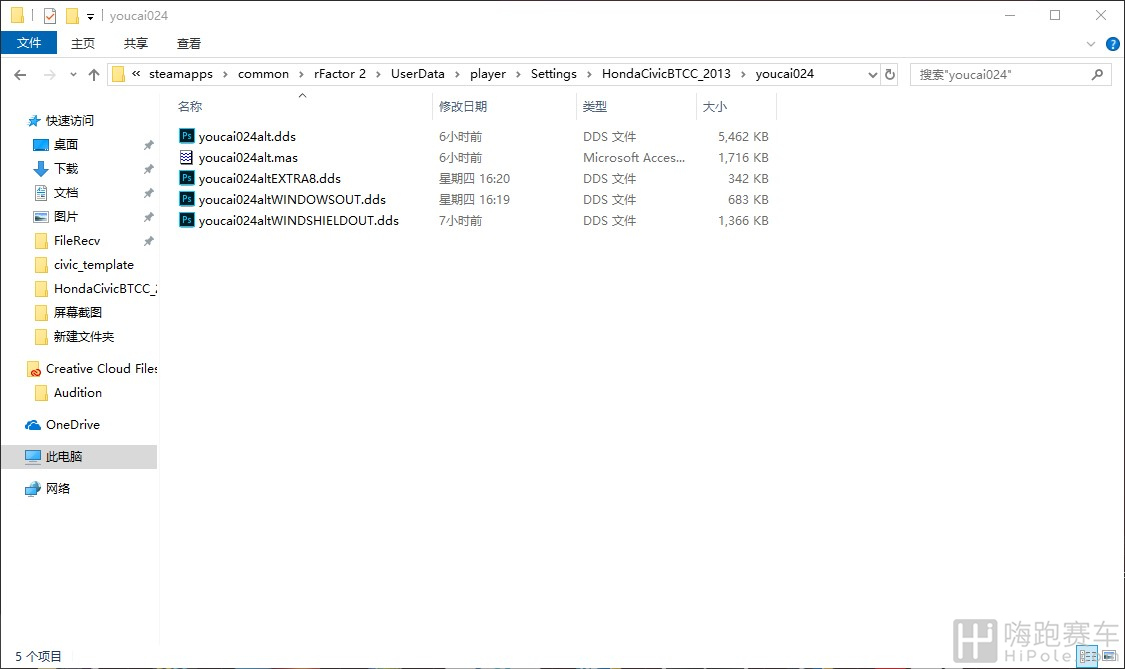Go up one folder level
Screen dimensions: 1125x669
click(94, 75)
